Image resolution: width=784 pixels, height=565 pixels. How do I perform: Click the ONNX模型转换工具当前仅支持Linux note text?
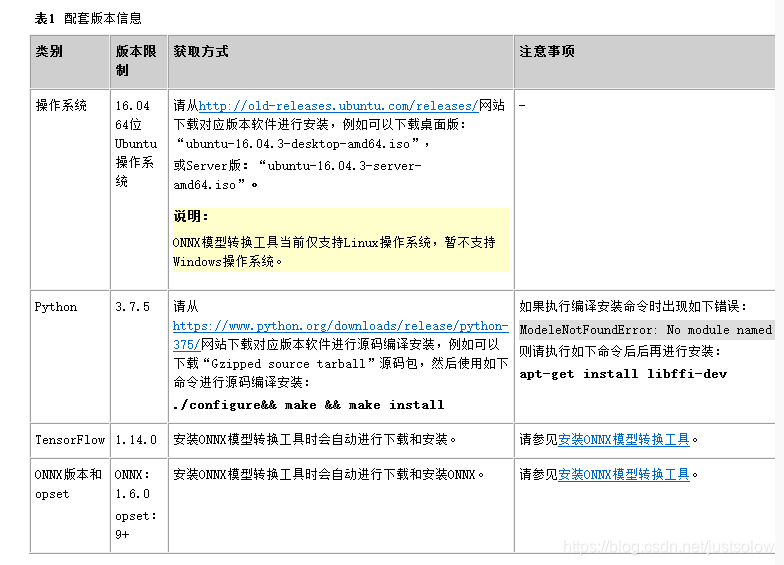334,252
